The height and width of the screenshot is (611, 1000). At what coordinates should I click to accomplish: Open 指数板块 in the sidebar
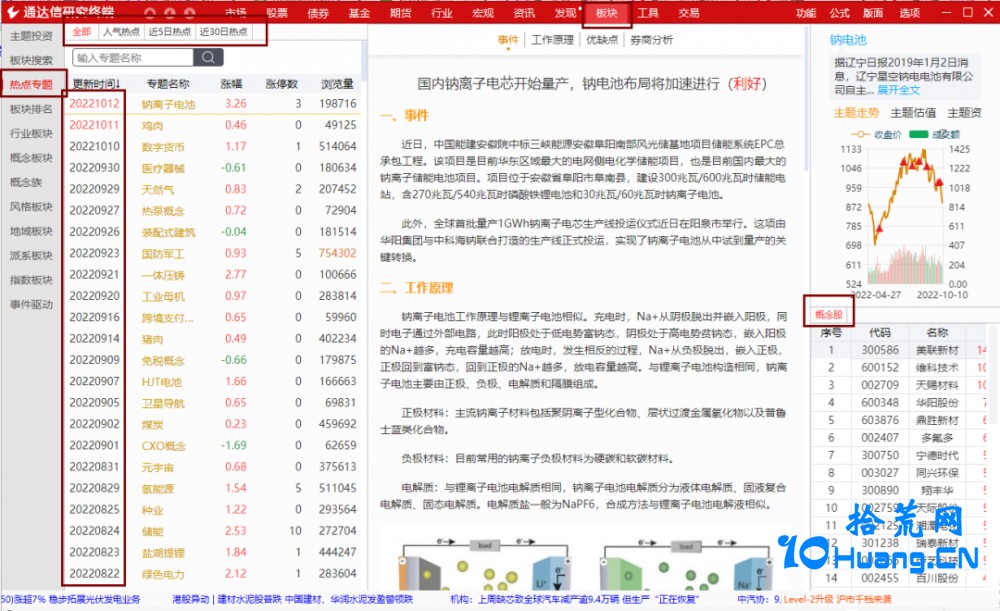point(31,280)
